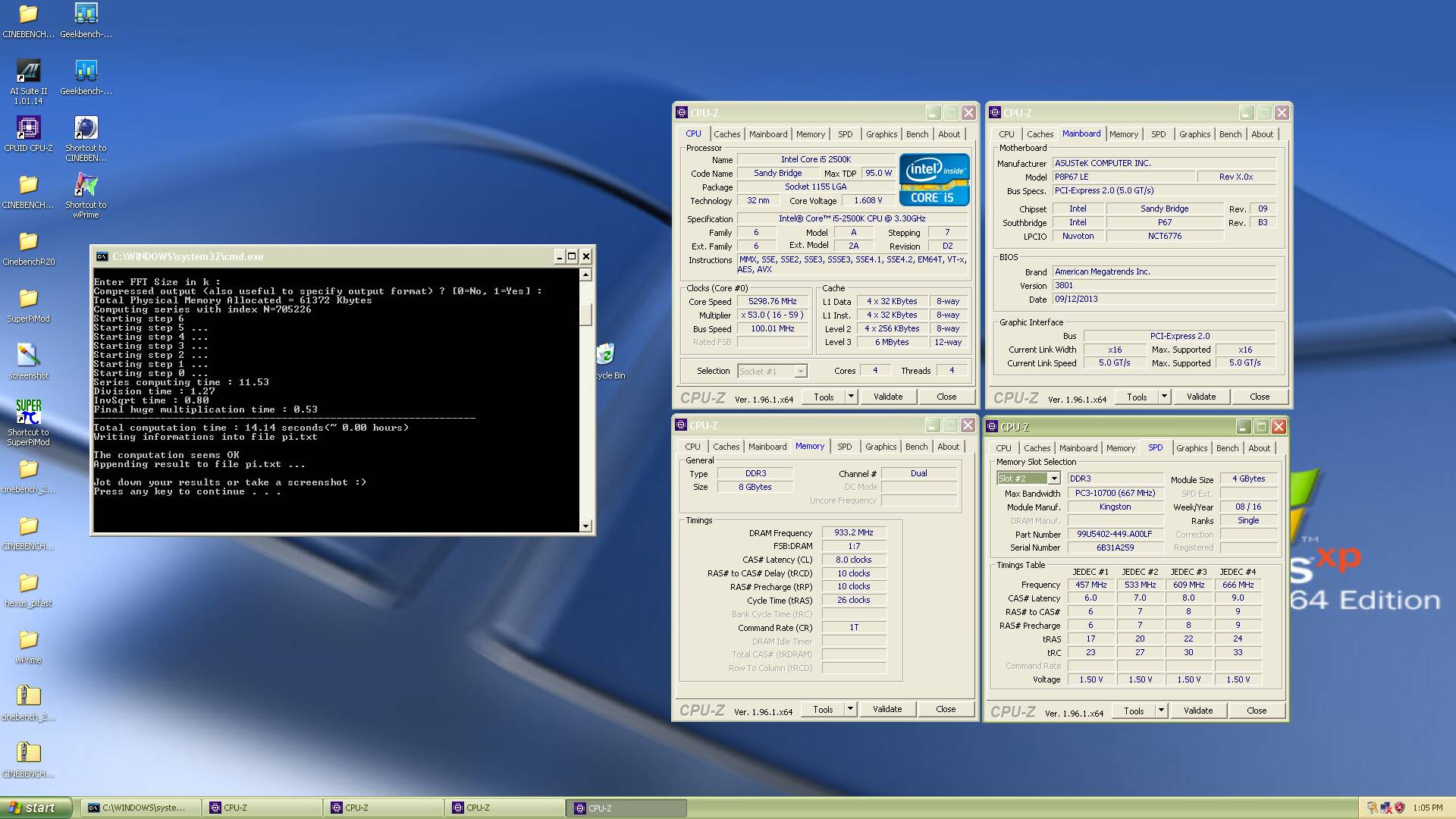This screenshot has height=819, width=1456.
Task: Select the Shortcut to CINEBEN... desktop icon
Action: [x=86, y=138]
